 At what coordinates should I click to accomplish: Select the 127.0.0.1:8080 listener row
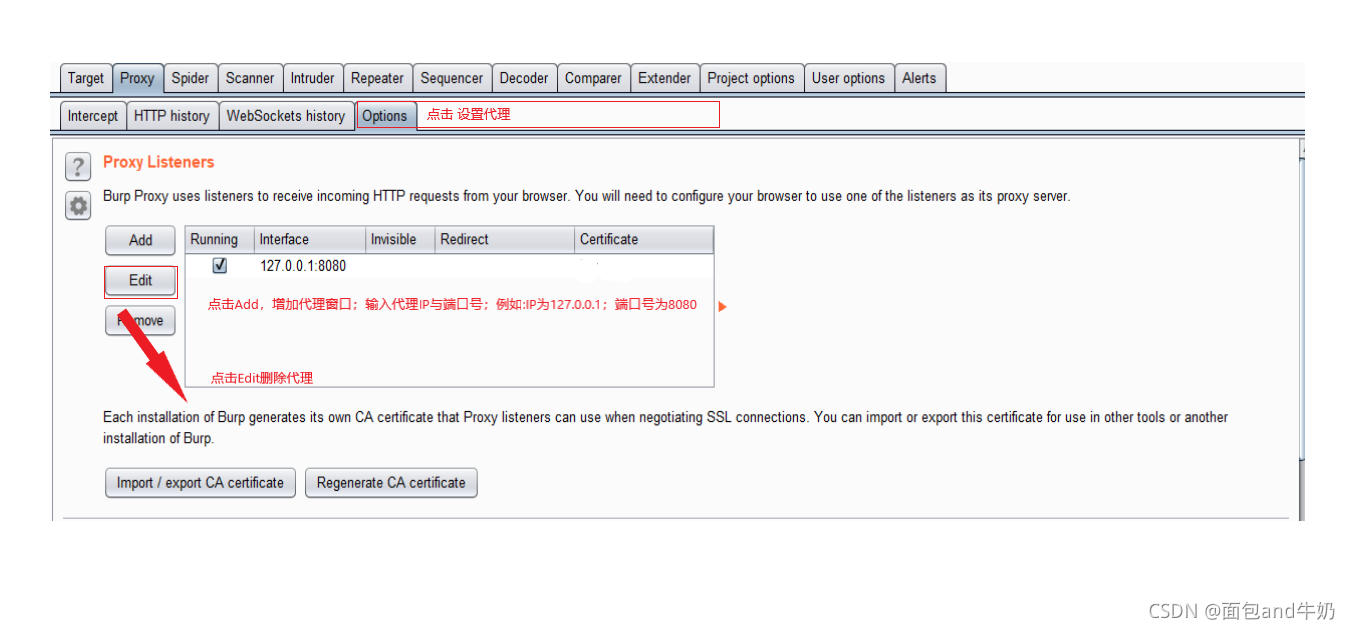point(449,266)
